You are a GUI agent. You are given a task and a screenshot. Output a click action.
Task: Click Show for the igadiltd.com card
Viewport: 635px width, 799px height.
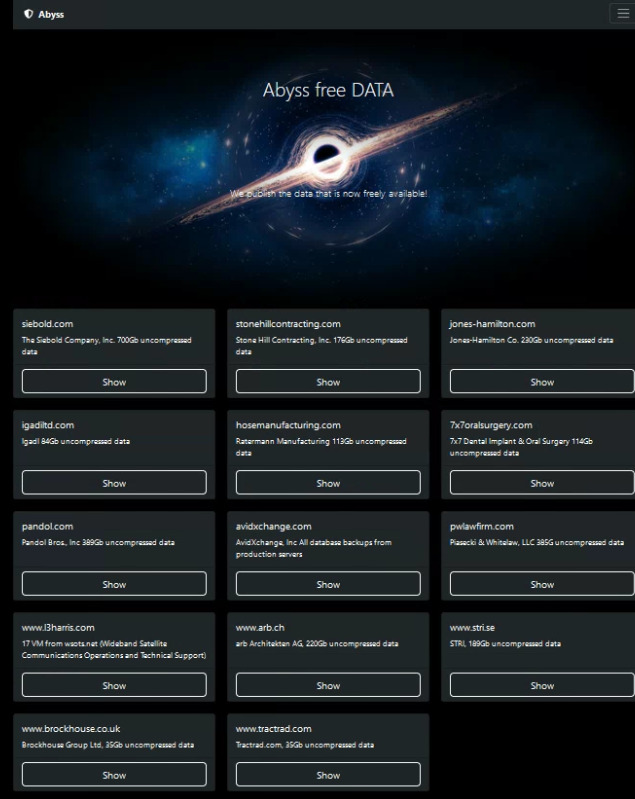click(x=114, y=483)
